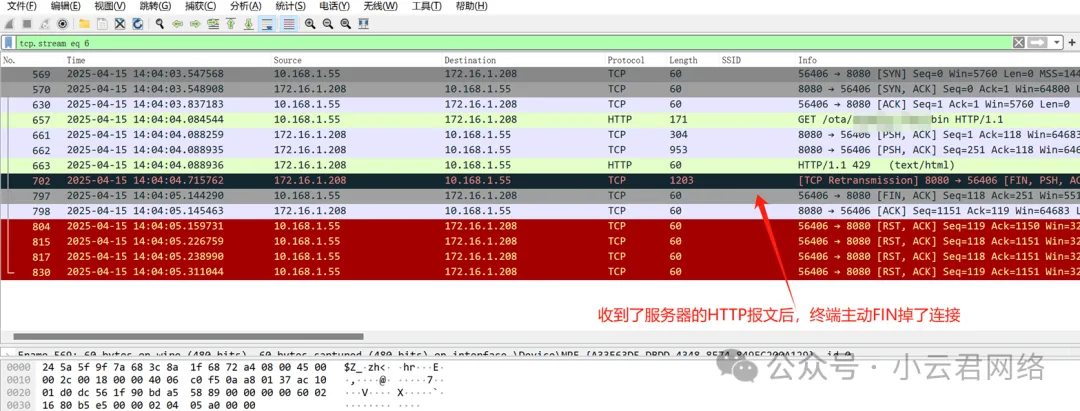This screenshot has height=411, width=1080.
Task: Open a capture file with folder icon
Action: [x=84, y=23]
